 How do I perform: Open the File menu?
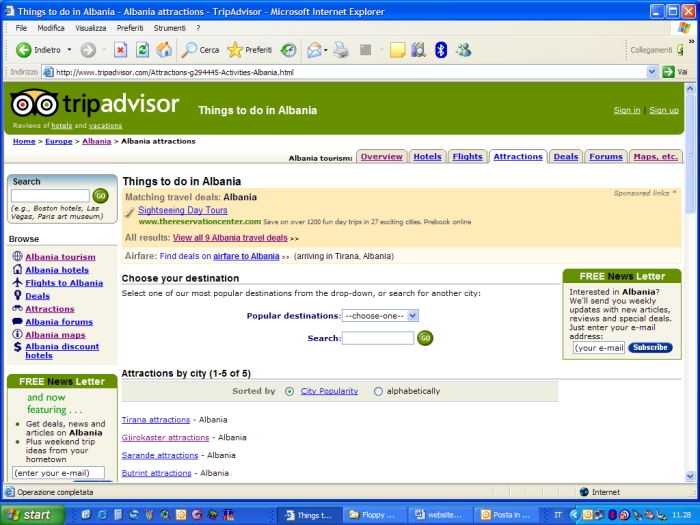pos(21,28)
